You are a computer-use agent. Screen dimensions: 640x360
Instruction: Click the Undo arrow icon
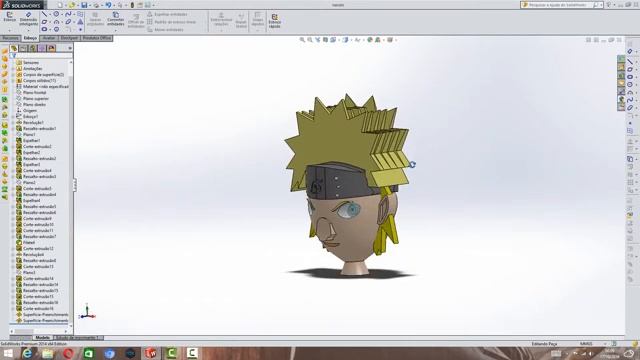pos(108,5)
